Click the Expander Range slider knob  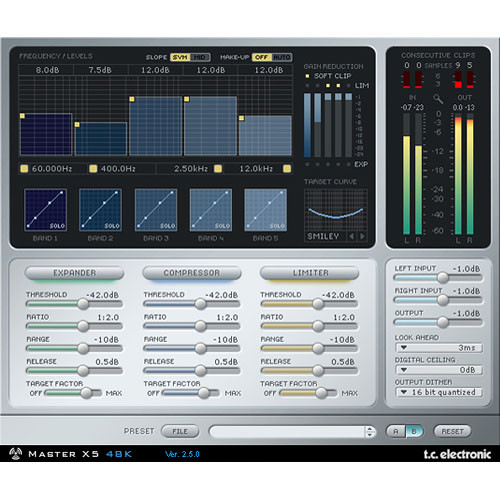pos(83,348)
